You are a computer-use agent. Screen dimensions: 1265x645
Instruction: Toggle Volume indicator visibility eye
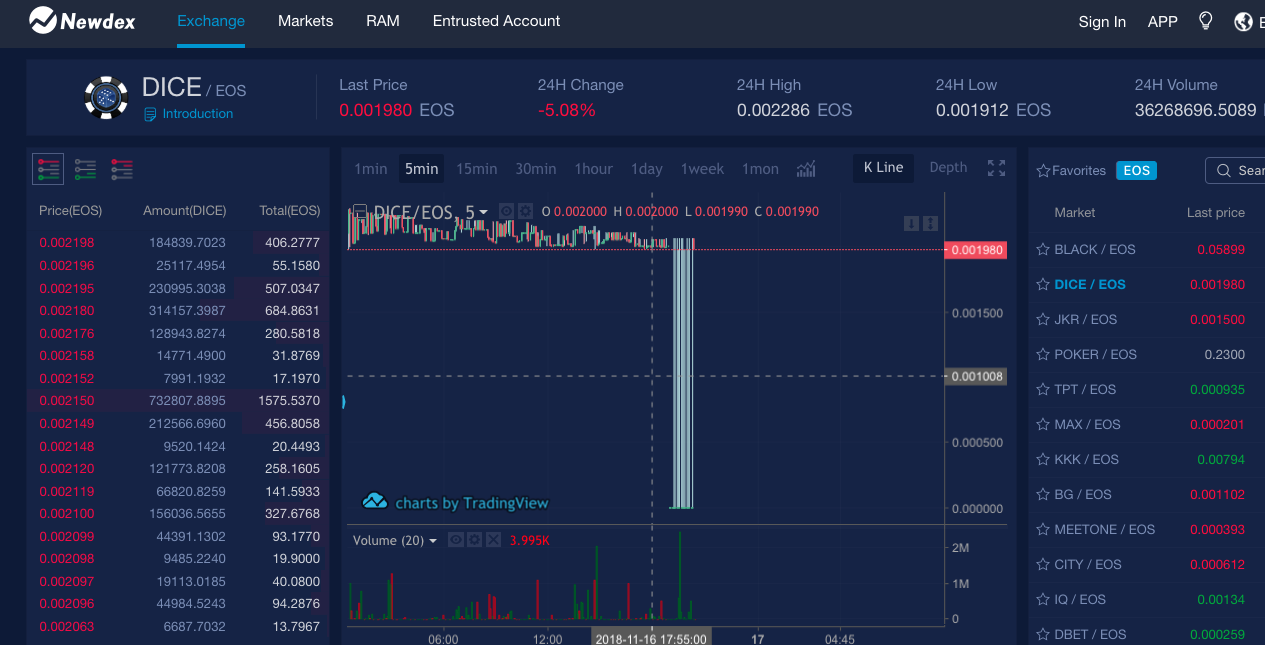(457, 540)
